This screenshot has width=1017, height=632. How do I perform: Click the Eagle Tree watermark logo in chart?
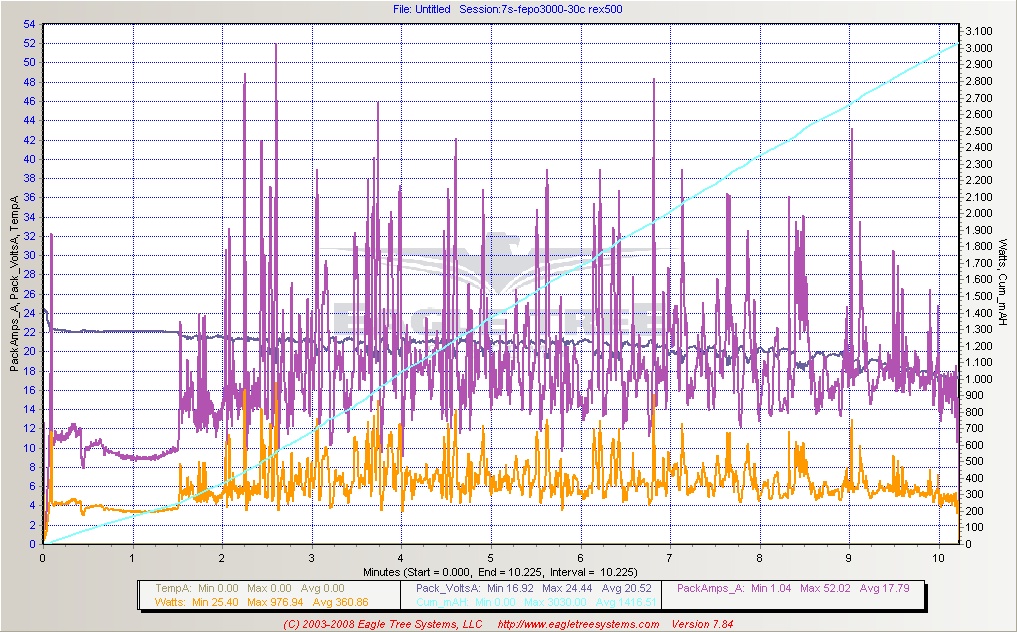(x=490, y=290)
